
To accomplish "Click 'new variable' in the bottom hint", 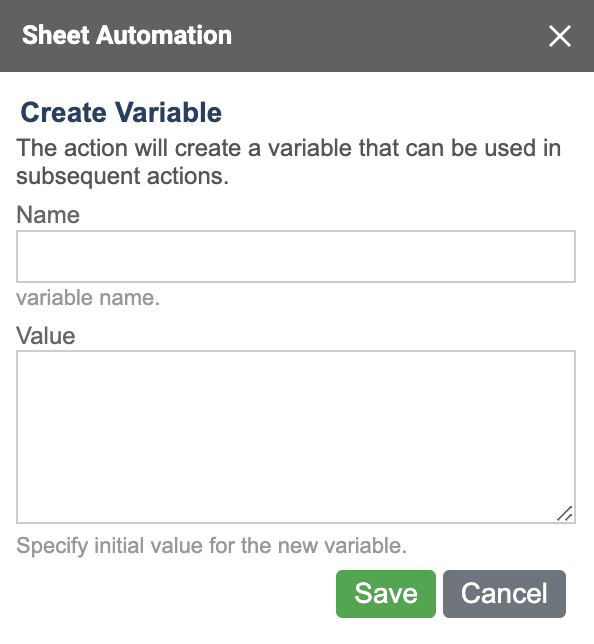I will tap(342, 546).
